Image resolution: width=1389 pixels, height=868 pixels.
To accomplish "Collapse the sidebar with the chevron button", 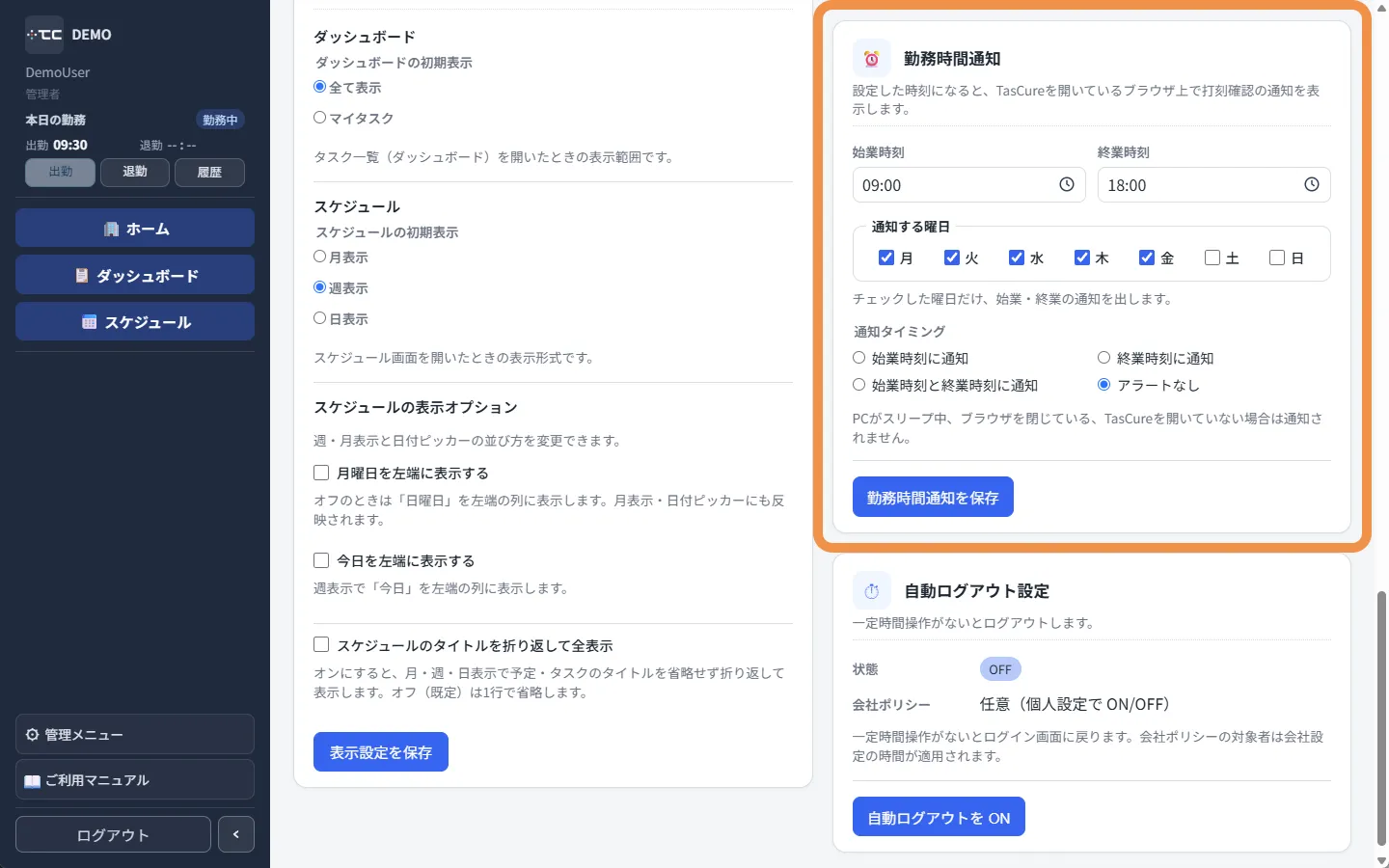I will (236, 834).
